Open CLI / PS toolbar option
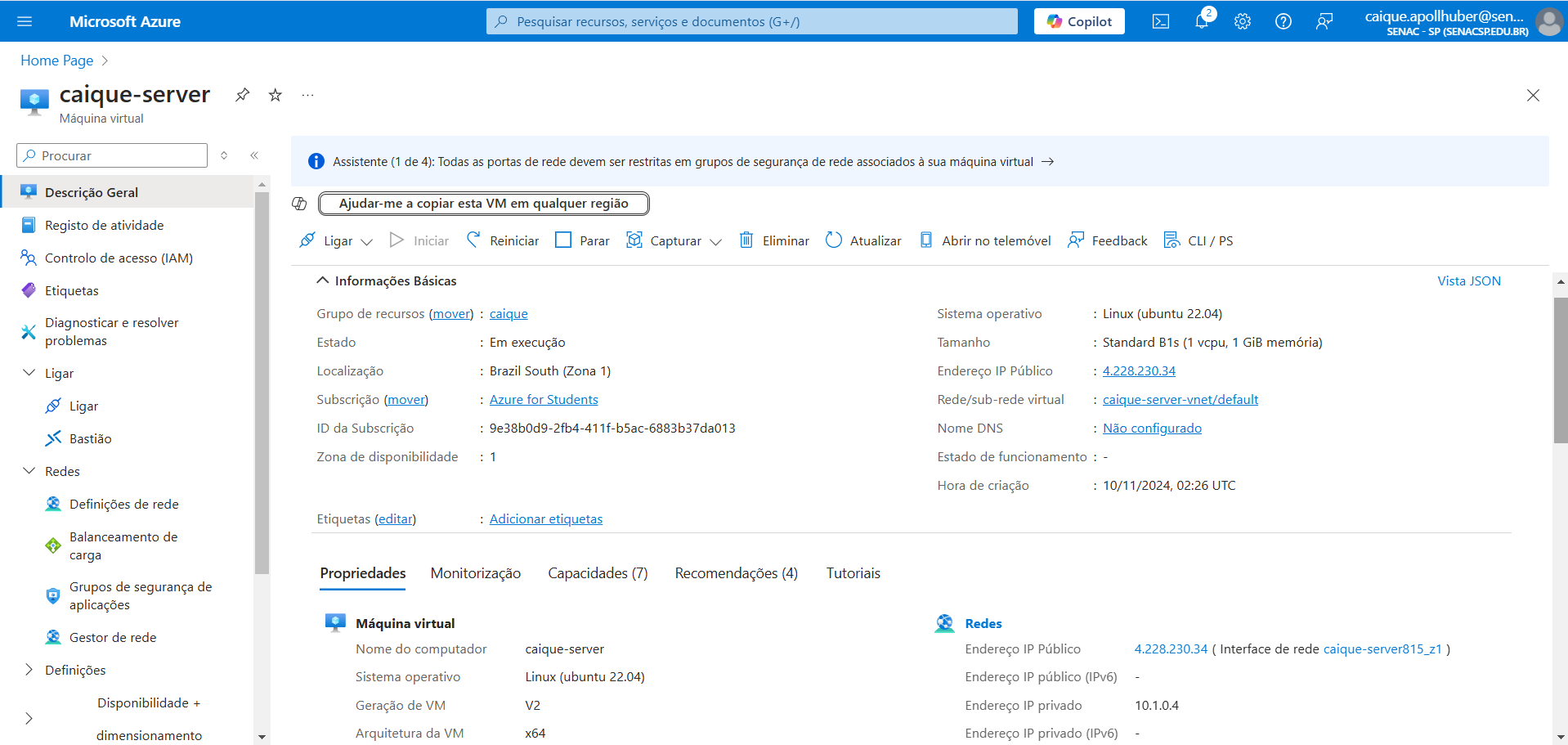Viewport: 1568px width, 745px height. coord(1198,240)
